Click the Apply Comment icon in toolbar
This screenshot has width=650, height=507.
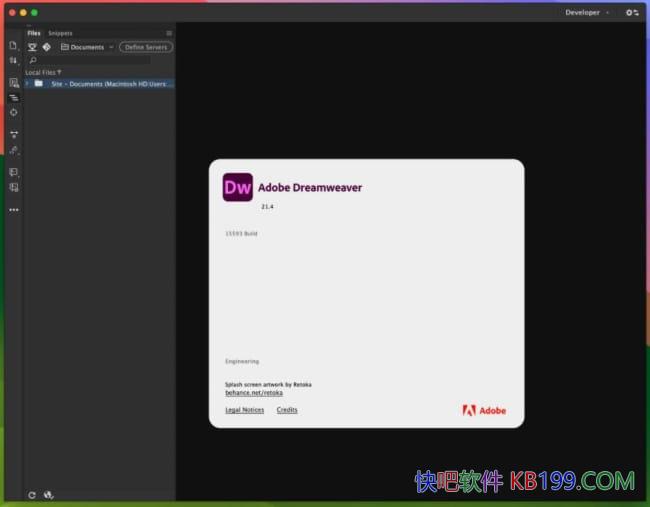[x=13, y=172]
